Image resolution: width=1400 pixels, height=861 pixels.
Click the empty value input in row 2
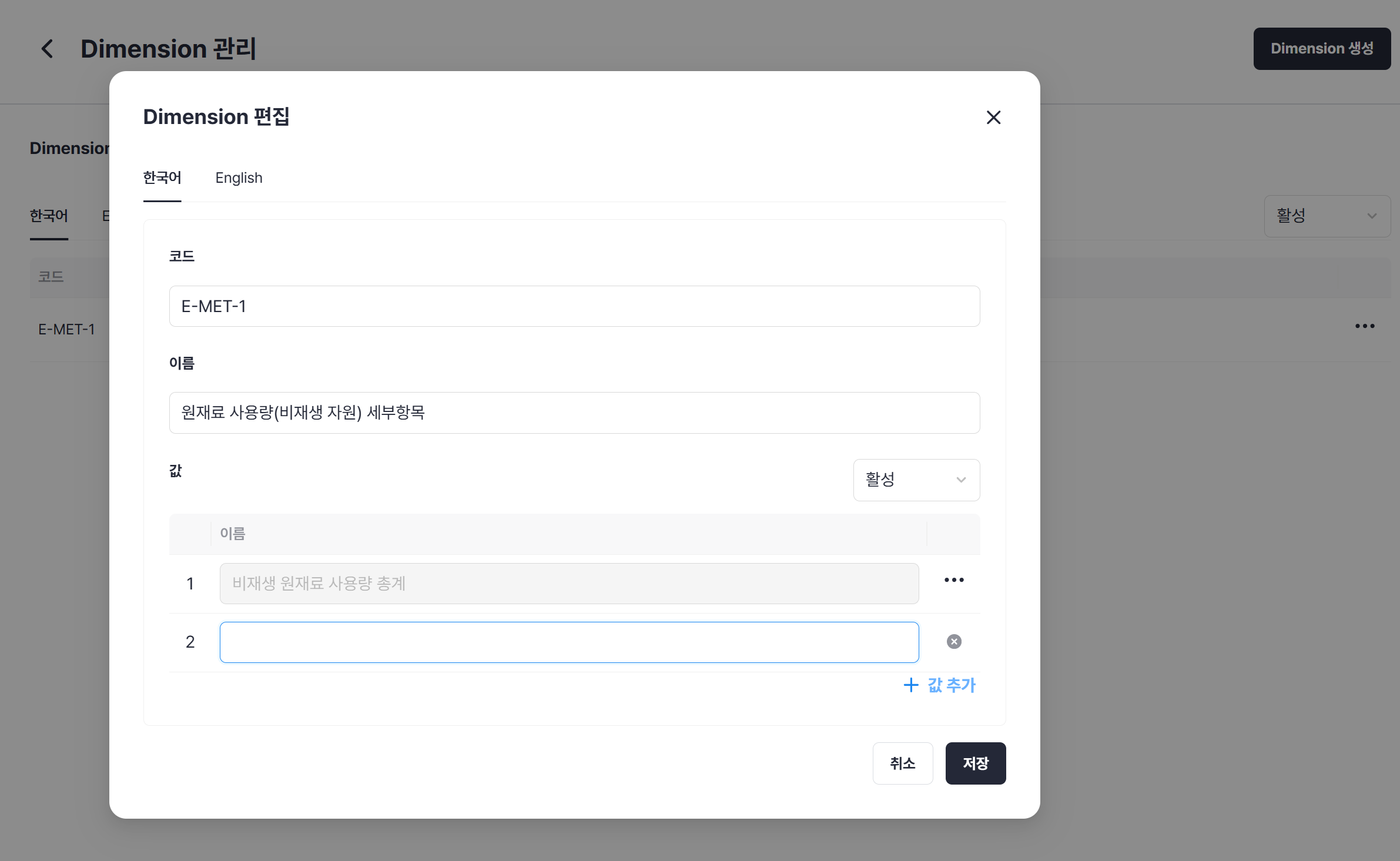point(568,642)
